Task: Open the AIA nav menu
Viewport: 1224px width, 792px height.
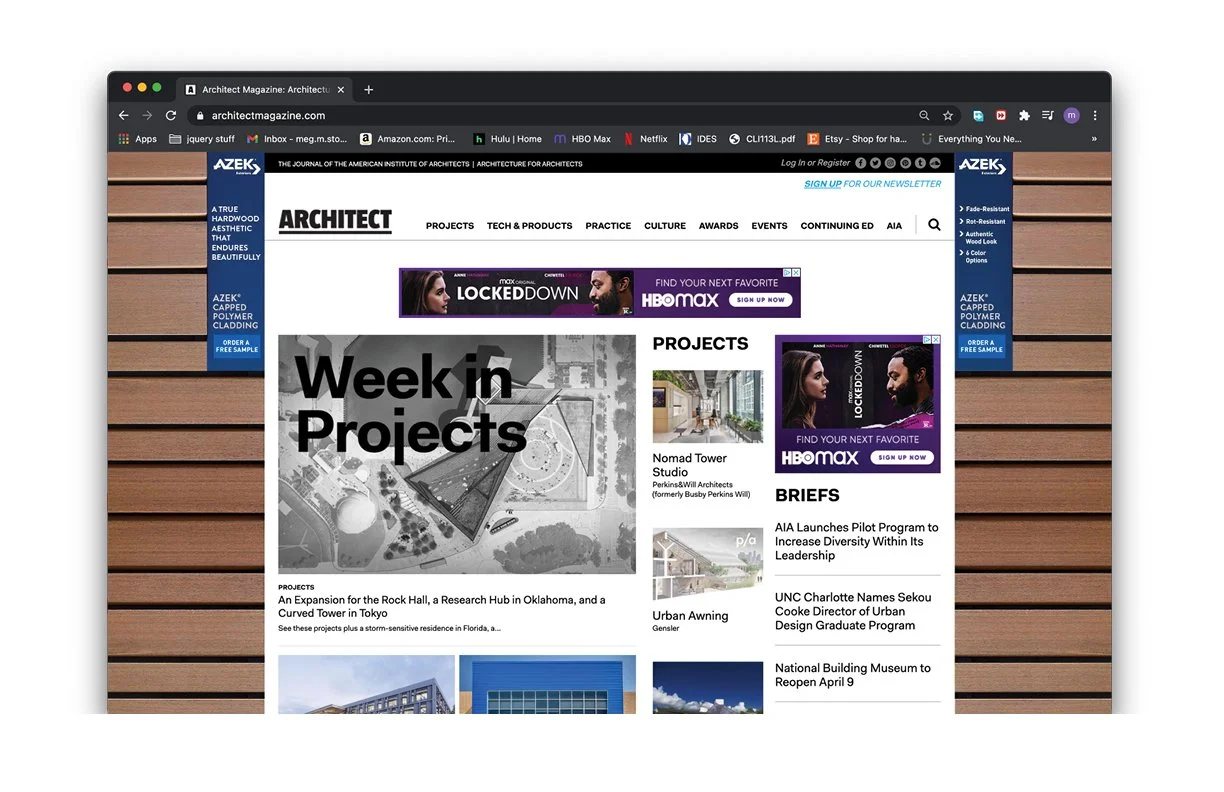Action: coord(894,226)
